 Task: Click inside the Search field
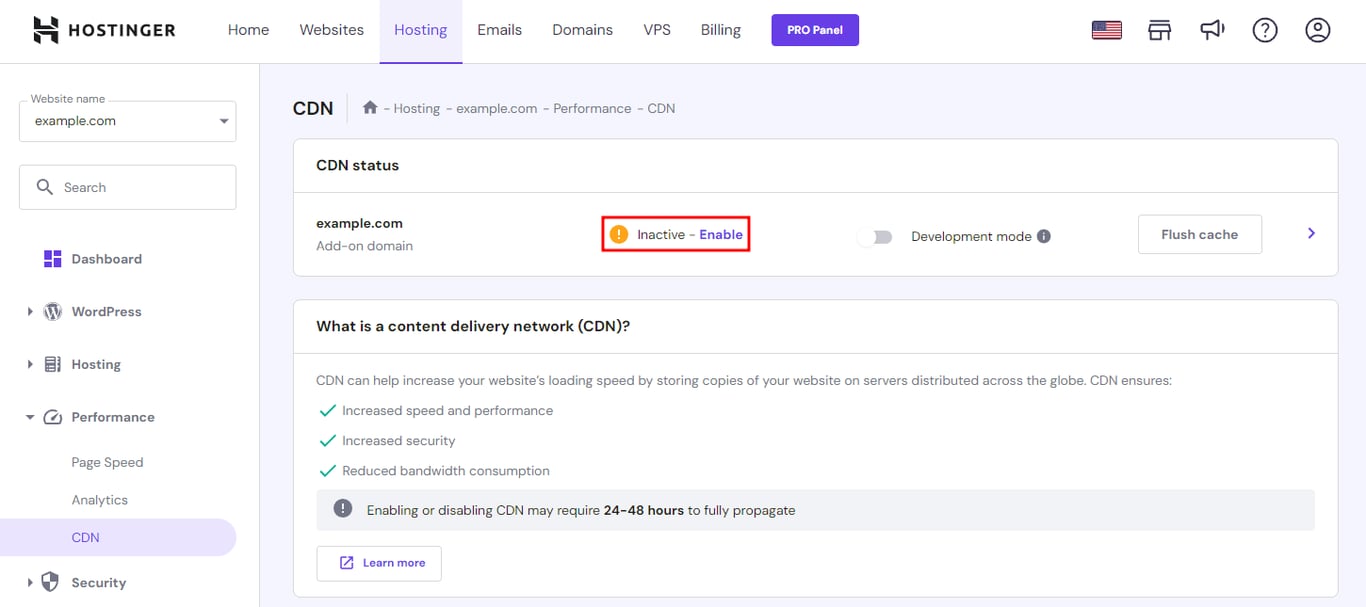coord(127,187)
